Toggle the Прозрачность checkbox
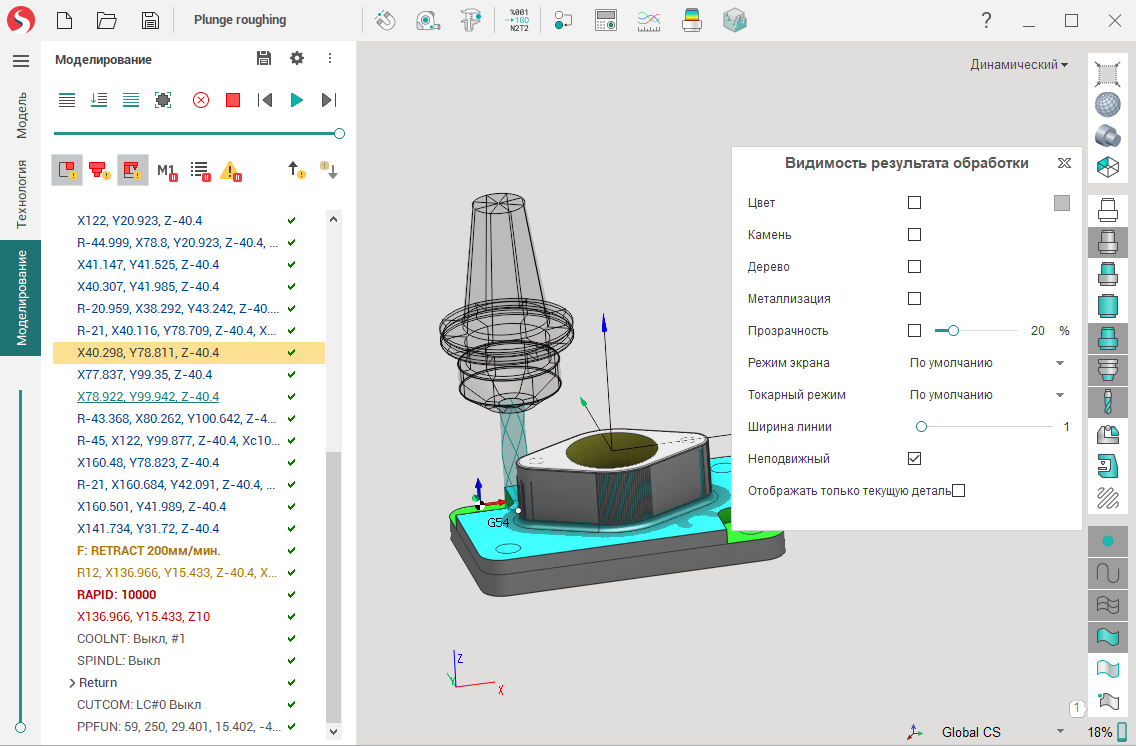 (x=914, y=331)
